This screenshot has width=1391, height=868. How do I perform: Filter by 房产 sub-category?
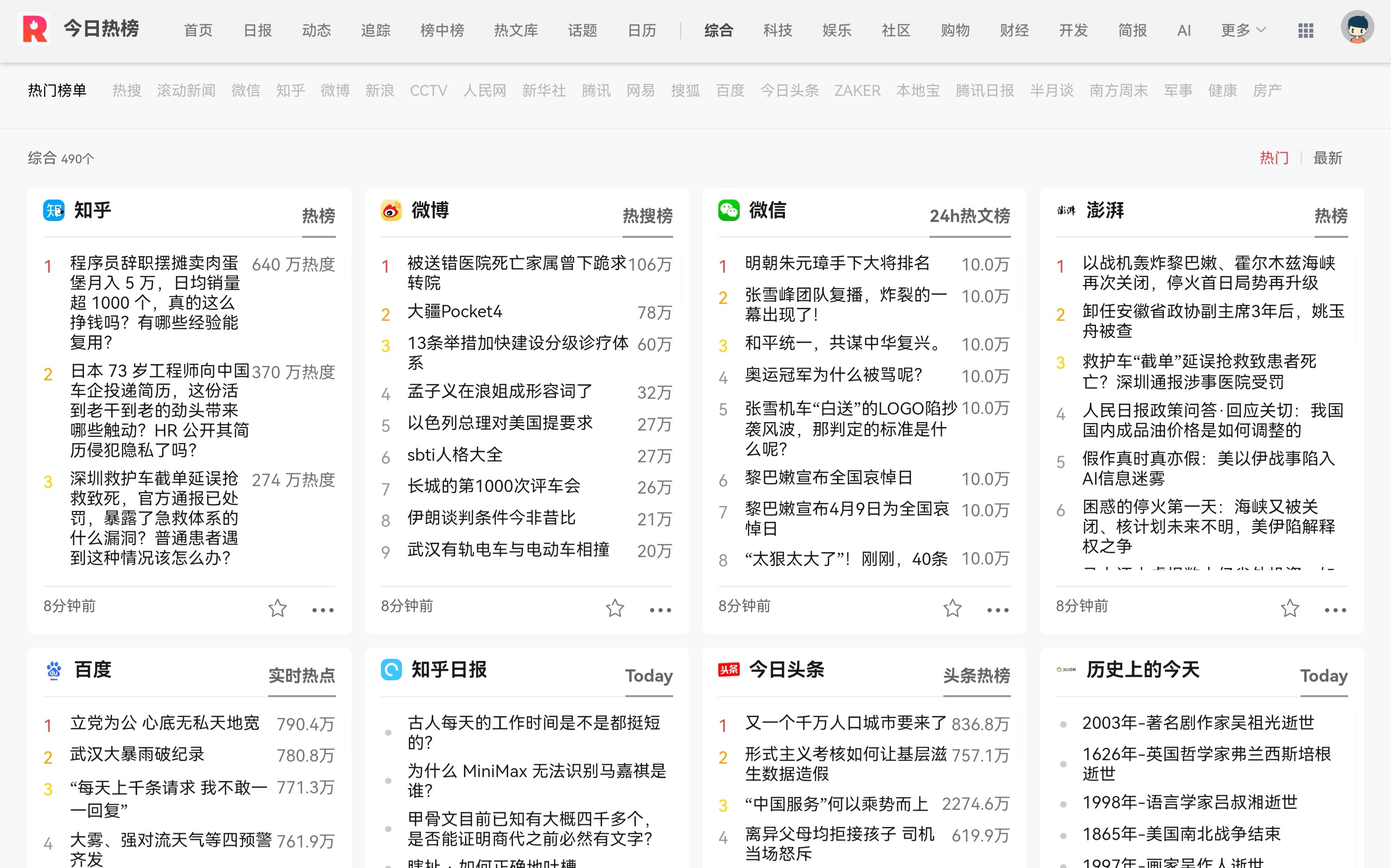point(1267,90)
